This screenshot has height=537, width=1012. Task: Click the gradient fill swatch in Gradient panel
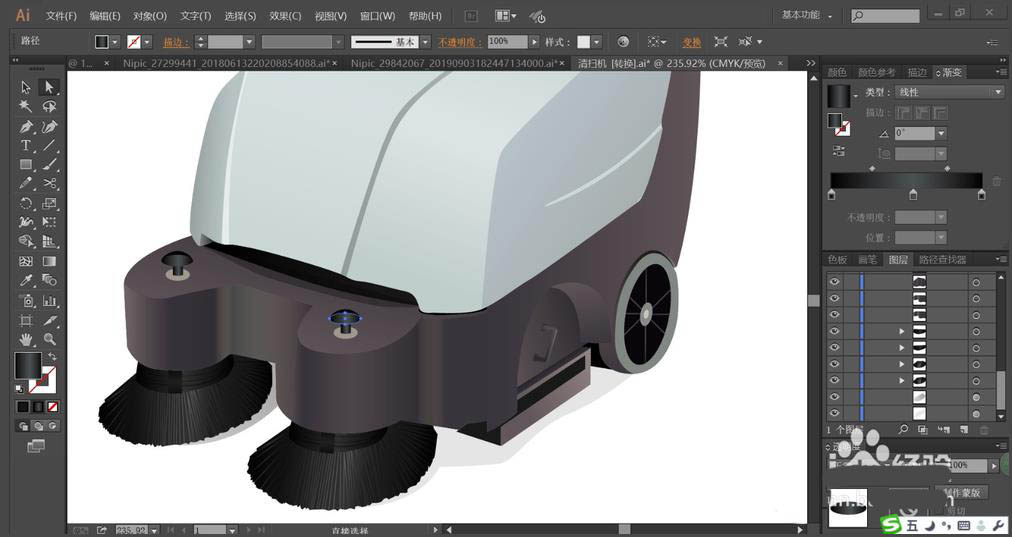[x=839, y=97]
